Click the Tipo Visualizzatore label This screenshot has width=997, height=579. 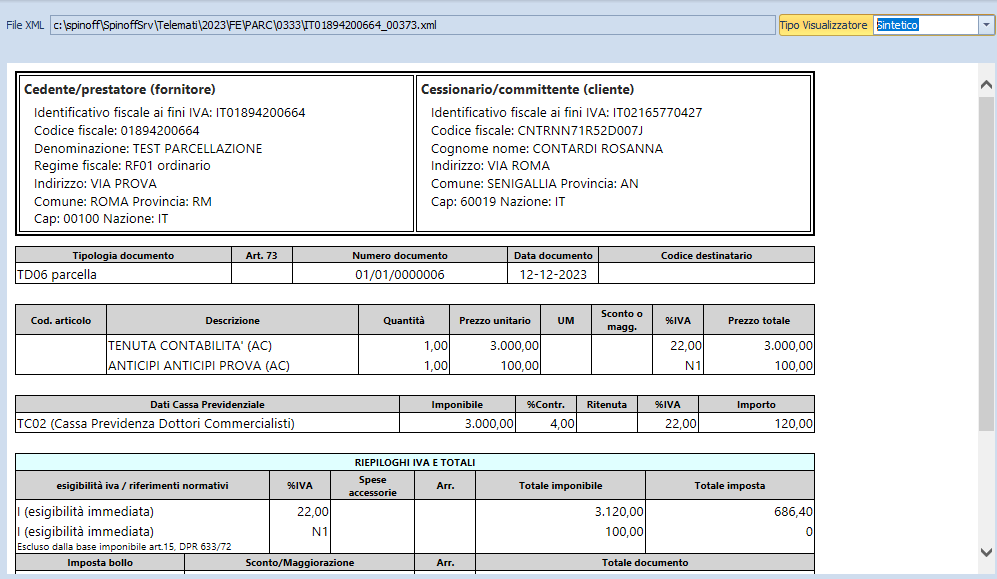[x=823, y=25]
